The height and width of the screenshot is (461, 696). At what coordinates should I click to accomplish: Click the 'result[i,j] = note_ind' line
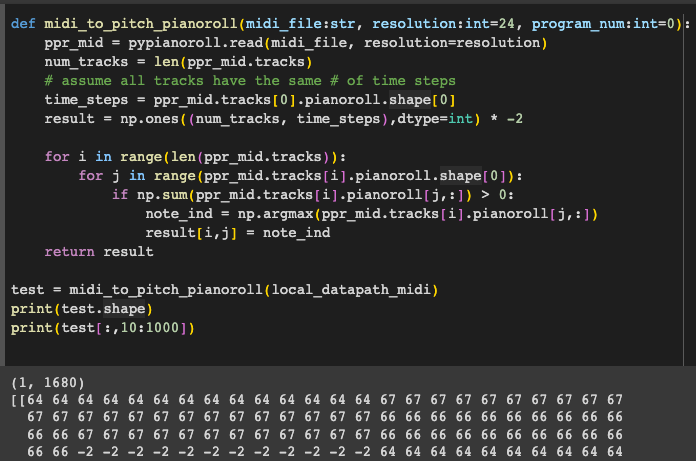pos(237,233)
